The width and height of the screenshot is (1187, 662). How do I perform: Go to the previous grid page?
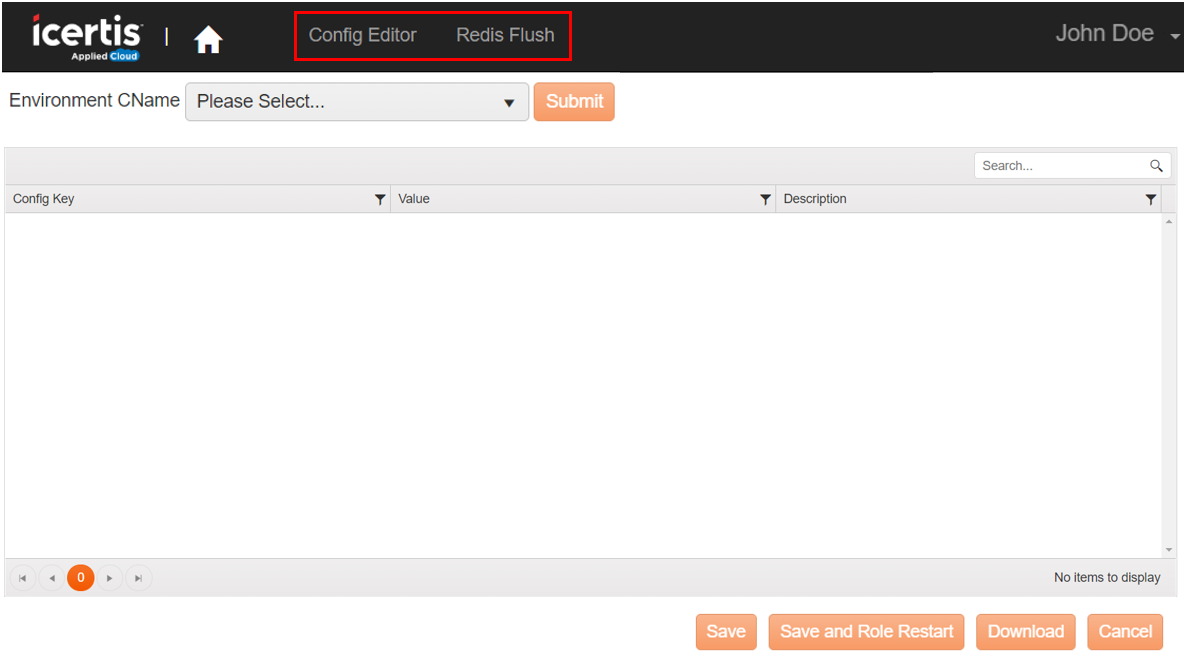point(52,578)
